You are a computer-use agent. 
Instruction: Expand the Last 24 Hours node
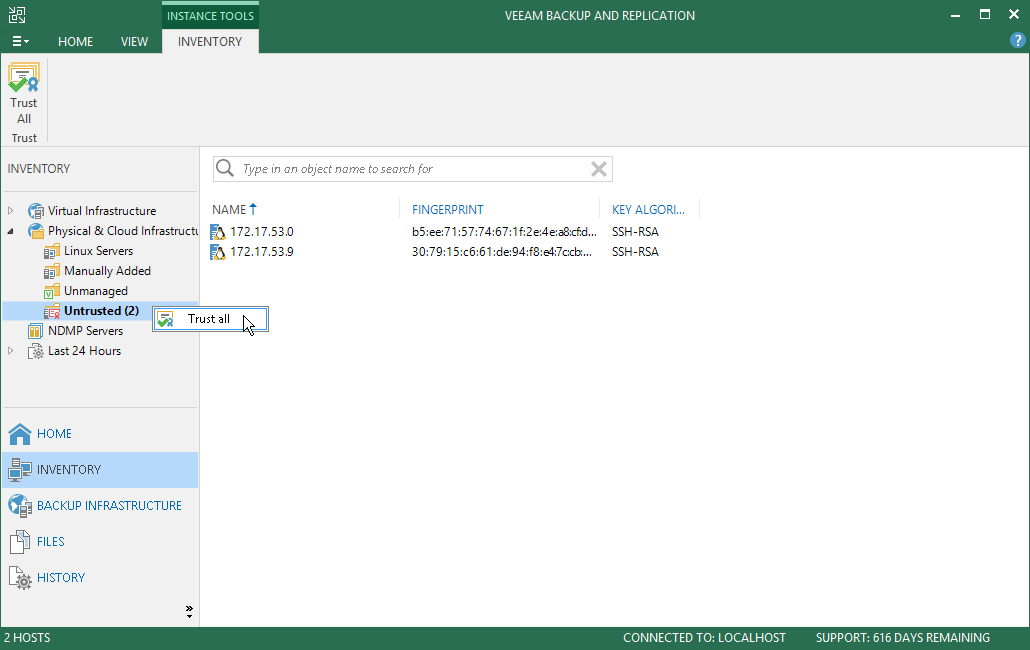[x=11, y=351]
